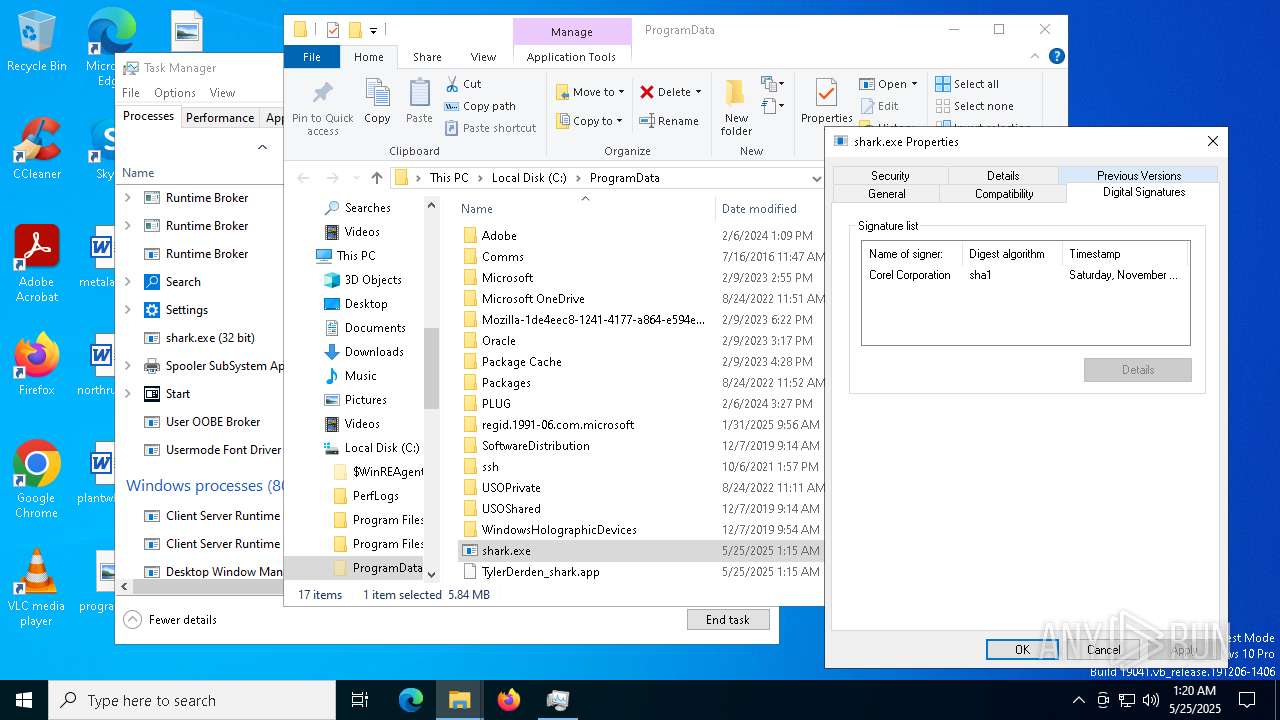Click the Pin to Quick access icon
The width and height of the screenshot is (1280, 720).
point(322,94)
